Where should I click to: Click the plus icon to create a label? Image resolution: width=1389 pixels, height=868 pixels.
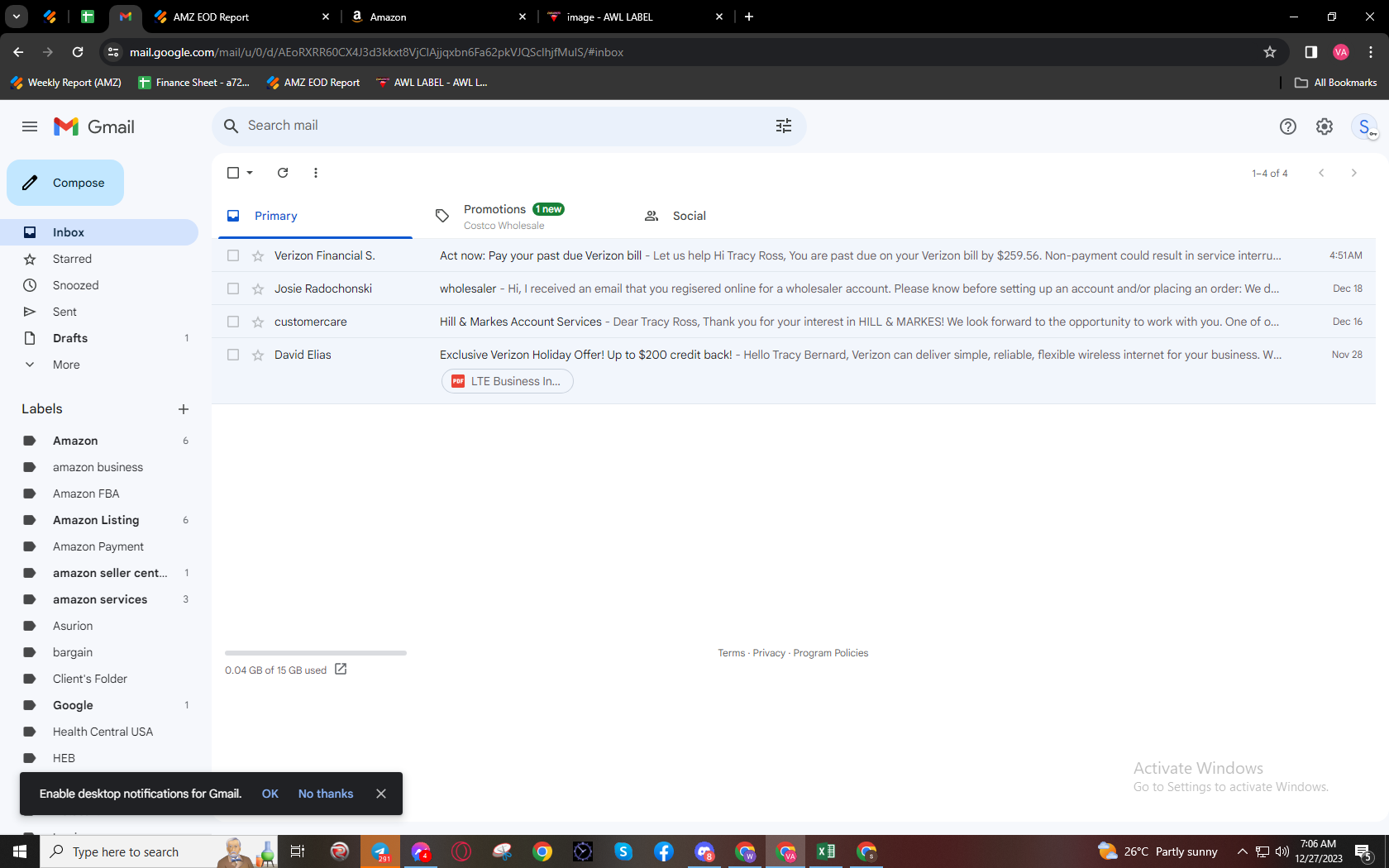(184, 409)
